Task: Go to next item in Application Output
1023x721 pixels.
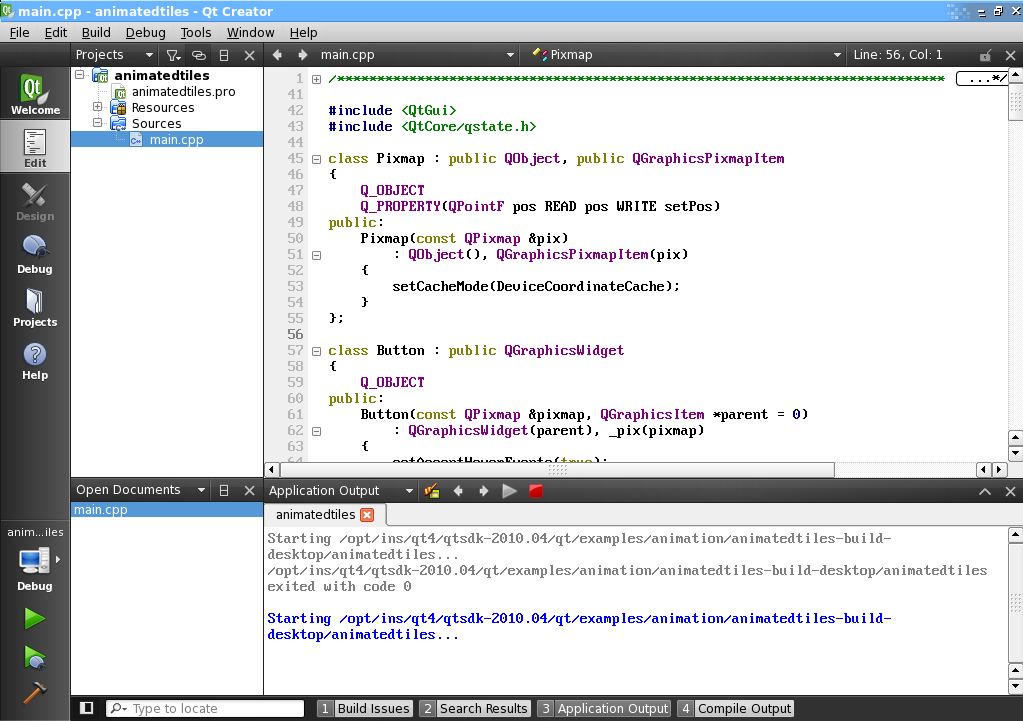Action: pyautogui.click(x=483, y=491)
